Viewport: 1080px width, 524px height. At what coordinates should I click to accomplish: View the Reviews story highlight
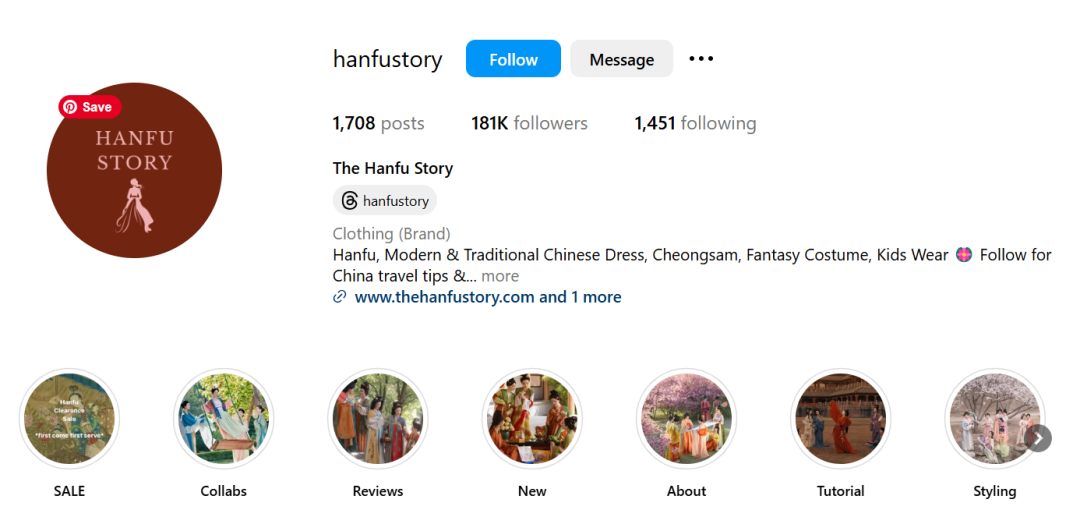[377, 419]
